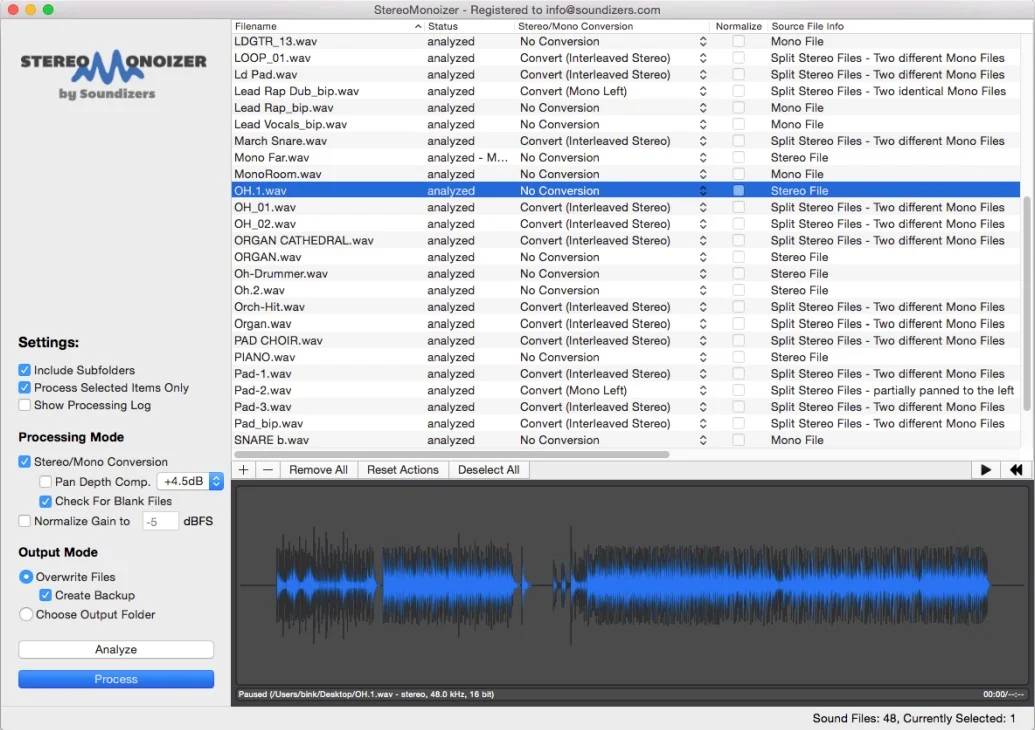Screen dimensions: 1035x730
Task: Toggle Process Selected Items Only
Action: point(24,387)
